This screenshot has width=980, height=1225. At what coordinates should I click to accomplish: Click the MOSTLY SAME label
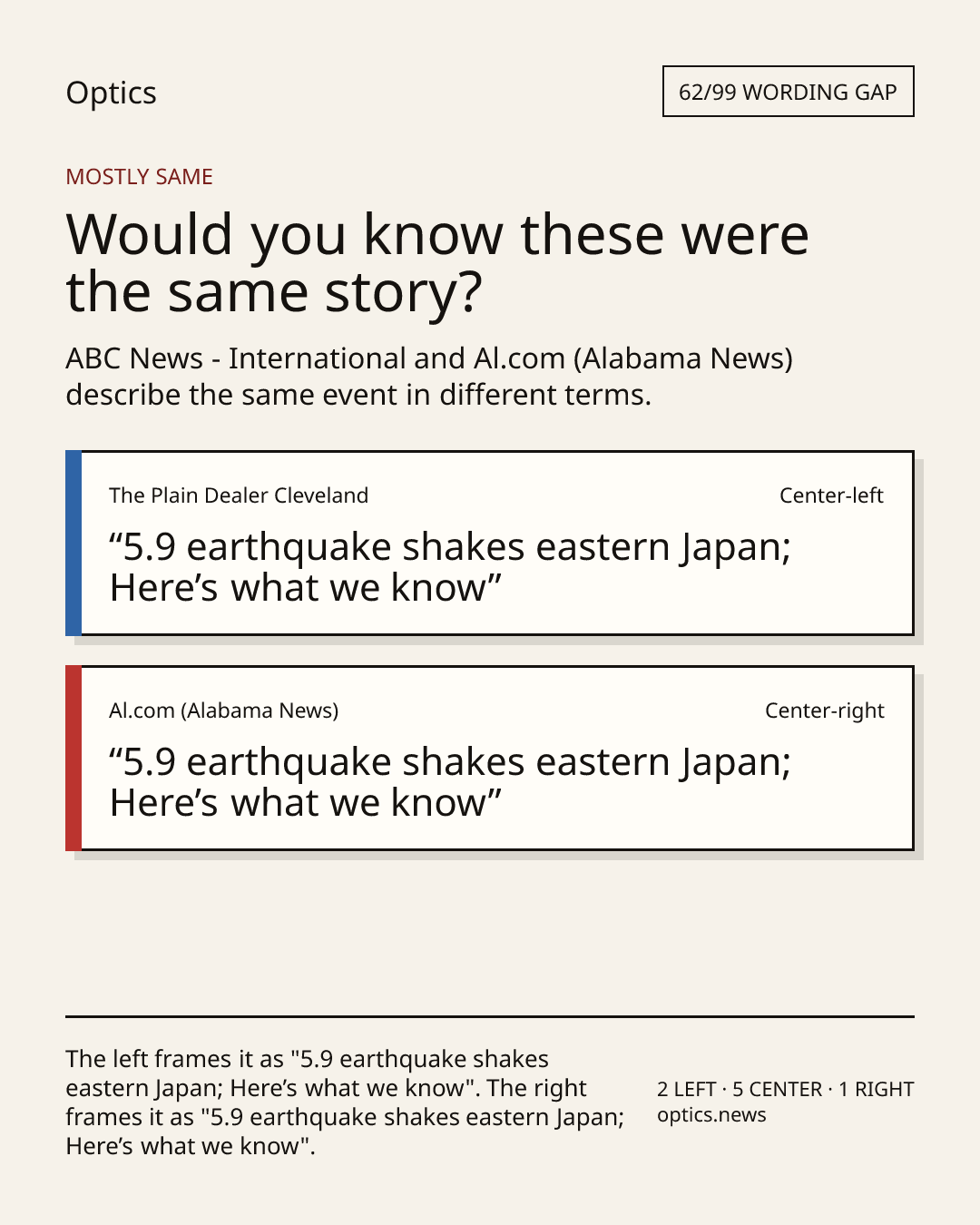[139, 177]
